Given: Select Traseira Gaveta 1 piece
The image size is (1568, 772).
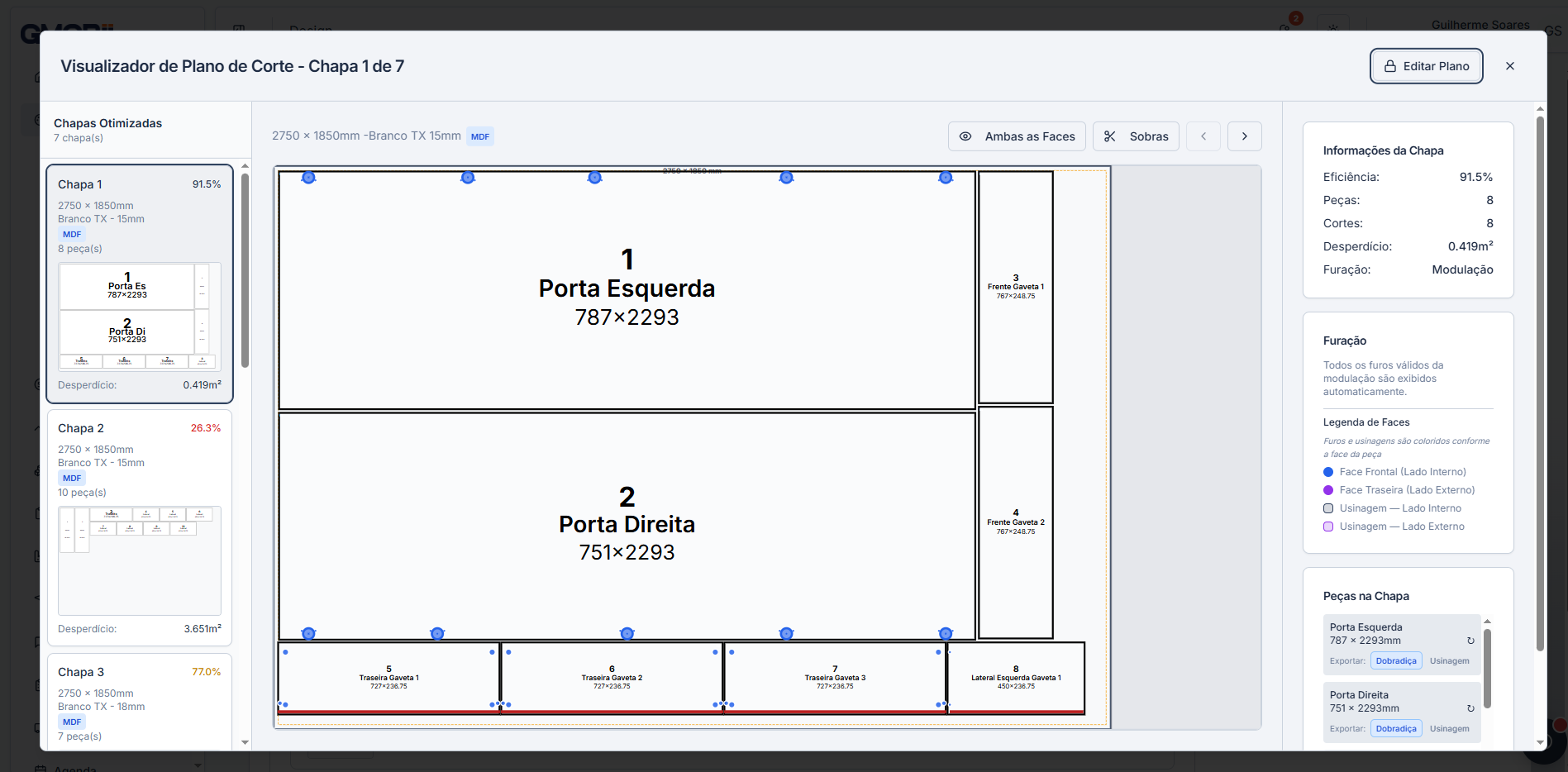Looking at the screenshot, I should (x=388, y=678).
